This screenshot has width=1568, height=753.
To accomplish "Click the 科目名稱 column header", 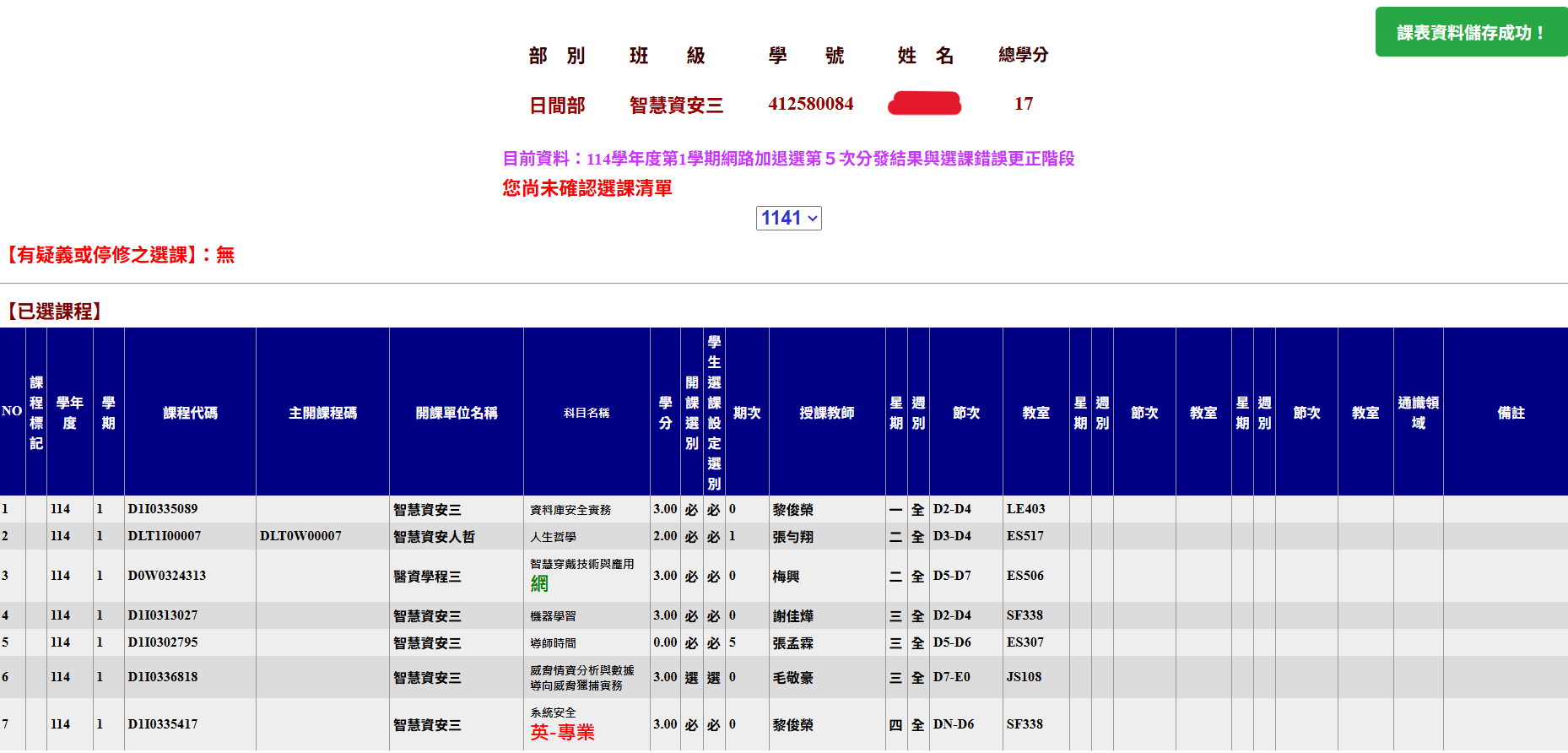I will pyautogui.click(x=587, y=413).
